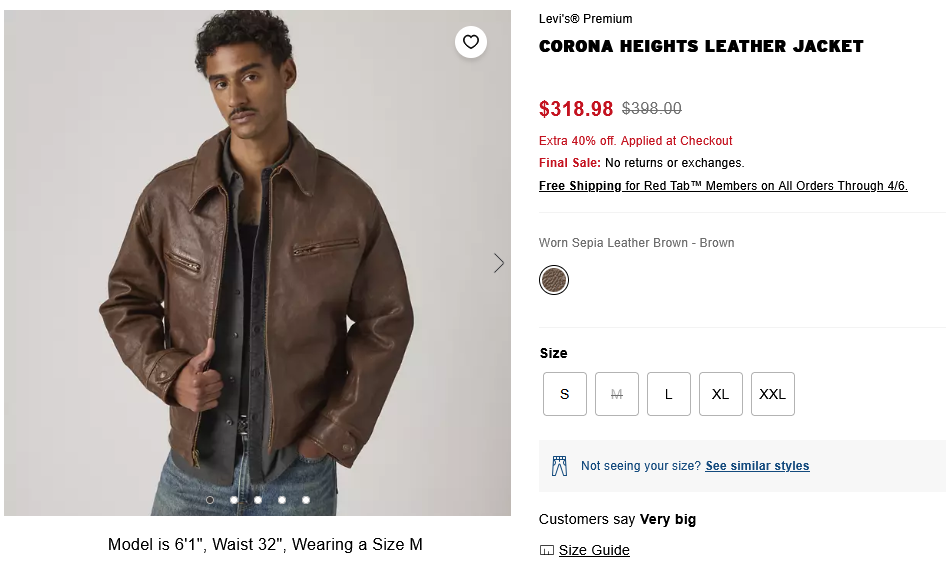Select size XXL
946x576 pixels.
coord(773,394)
